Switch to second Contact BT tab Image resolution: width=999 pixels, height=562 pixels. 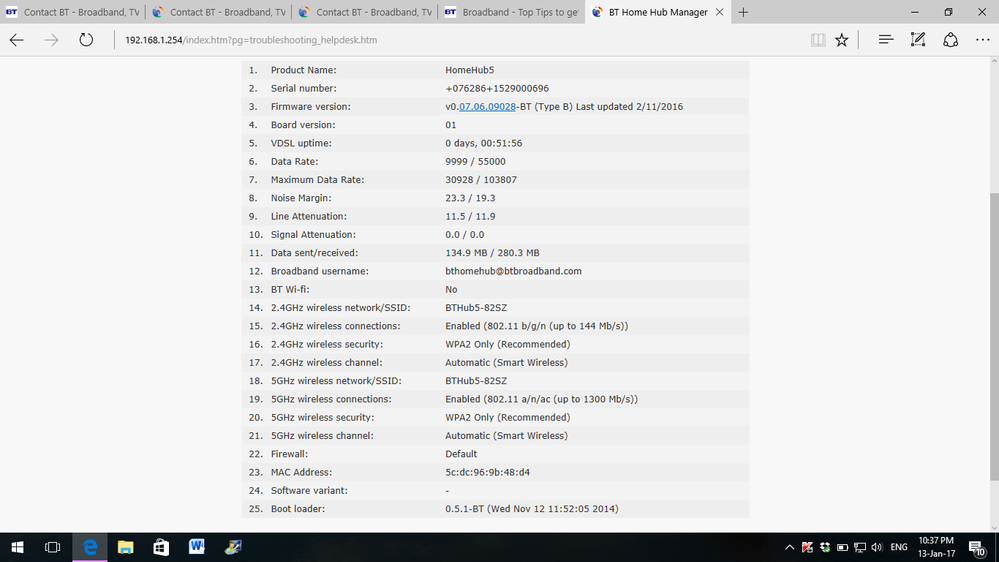click(219, 12)
